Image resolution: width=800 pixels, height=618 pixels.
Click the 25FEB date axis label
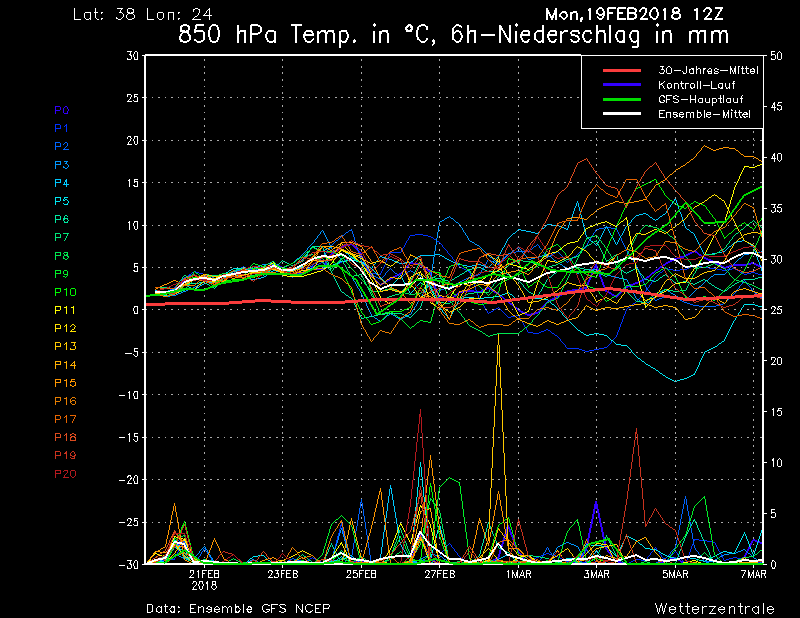361,575
